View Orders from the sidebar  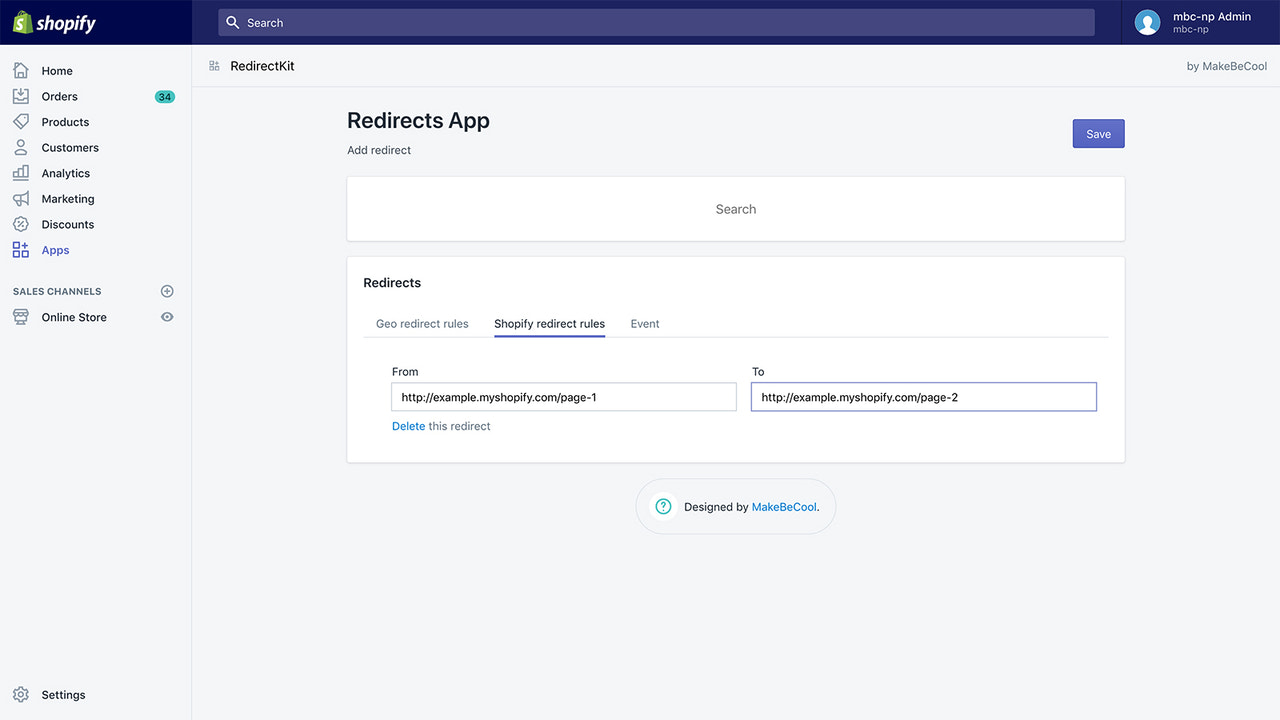[x=59, y=96]
